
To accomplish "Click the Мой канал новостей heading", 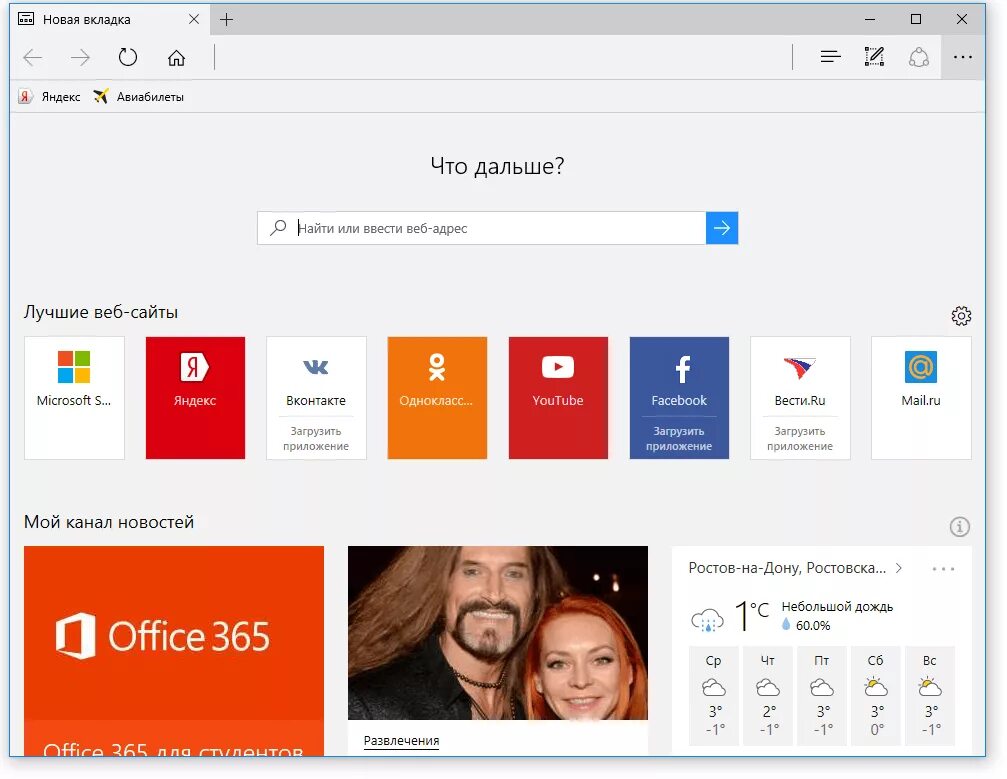I will tap(109, 522).
